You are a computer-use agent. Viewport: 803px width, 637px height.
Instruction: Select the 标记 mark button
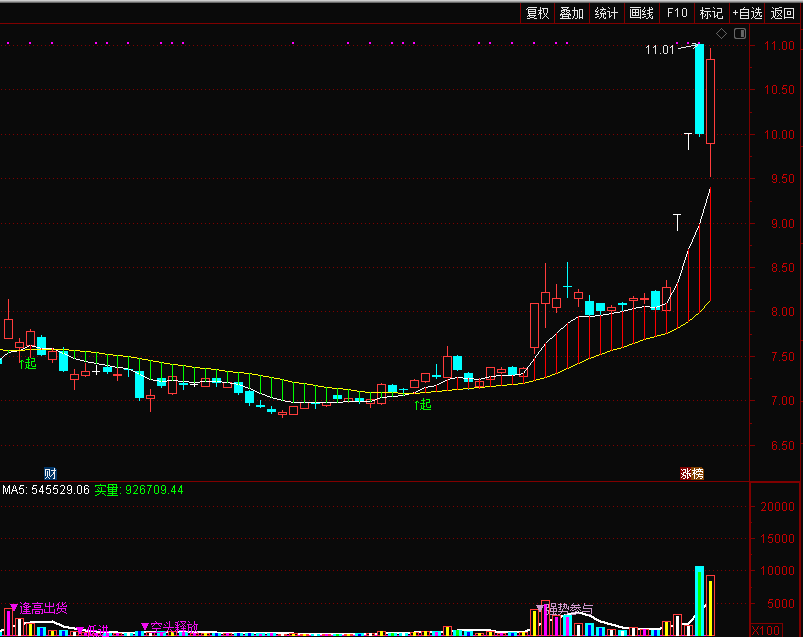point(711,13)
